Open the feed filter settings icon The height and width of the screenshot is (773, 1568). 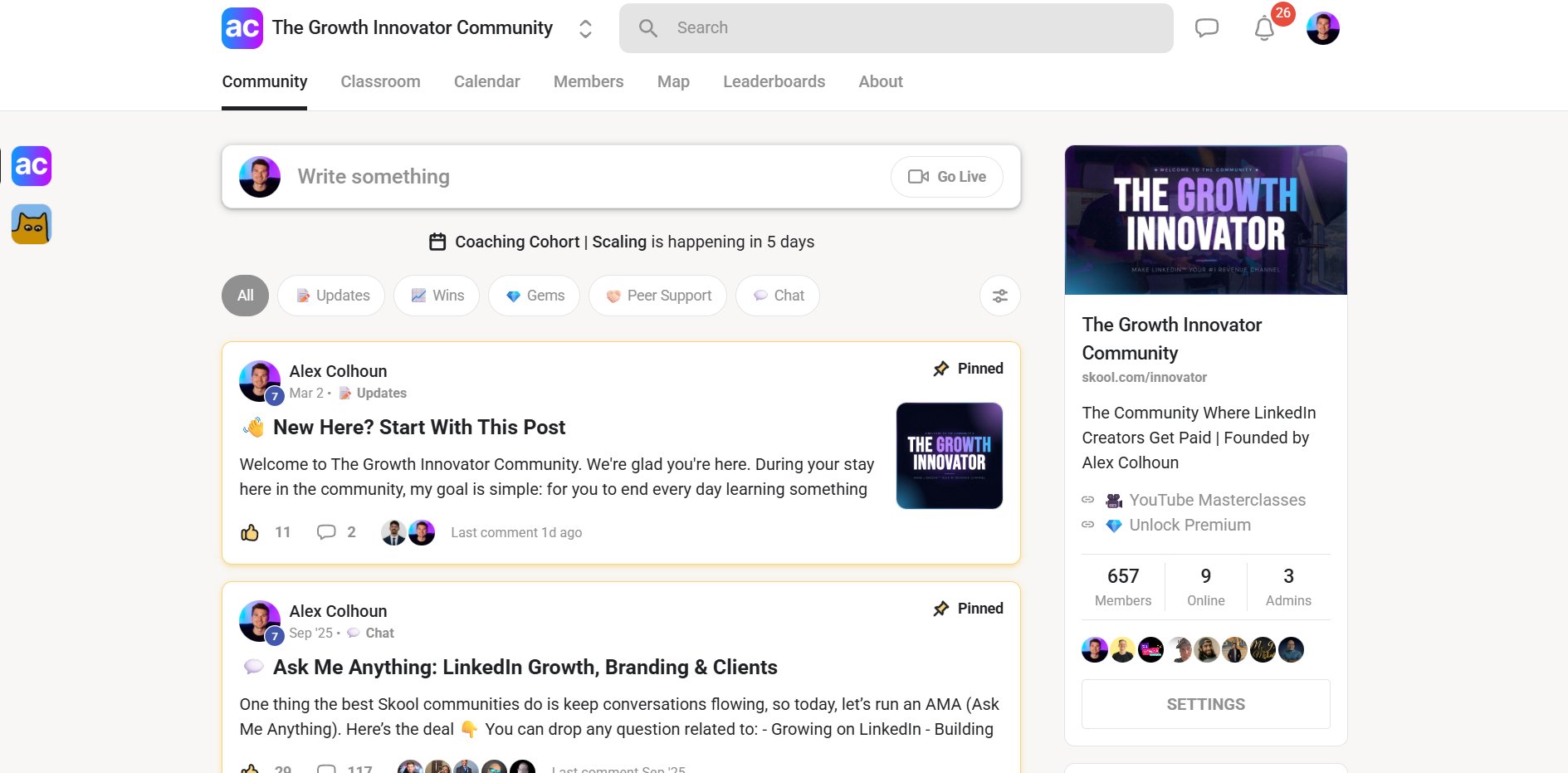pyautogui.click(x=999, y=296)
